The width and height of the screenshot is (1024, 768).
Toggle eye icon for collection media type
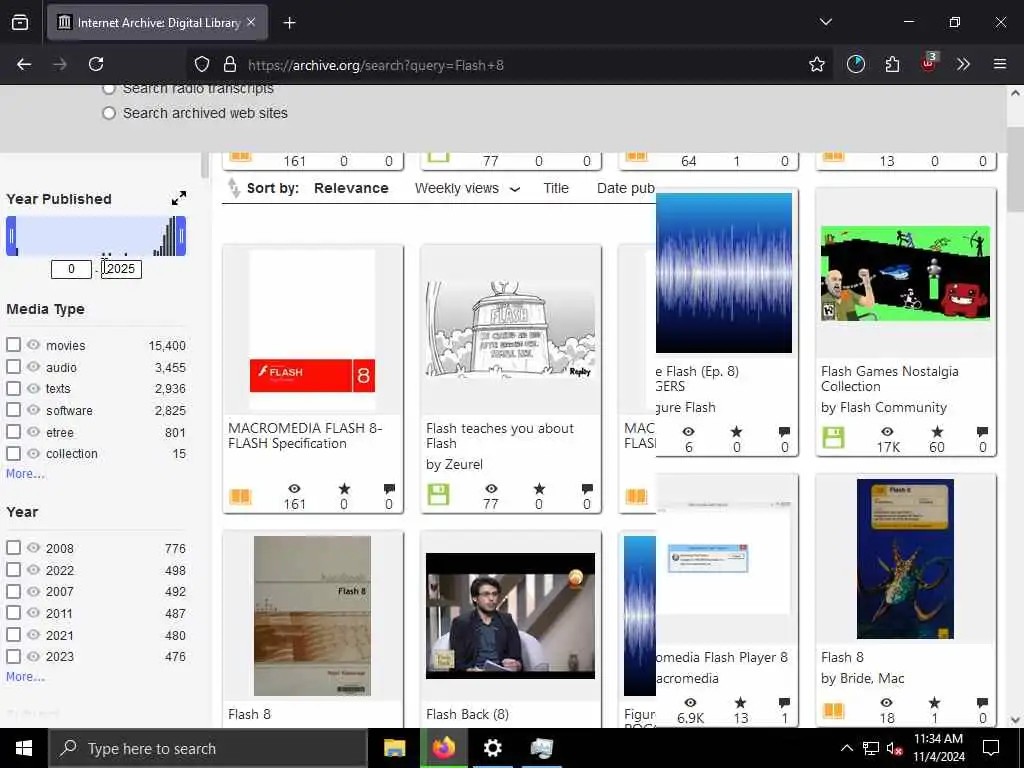coord(33,453)
